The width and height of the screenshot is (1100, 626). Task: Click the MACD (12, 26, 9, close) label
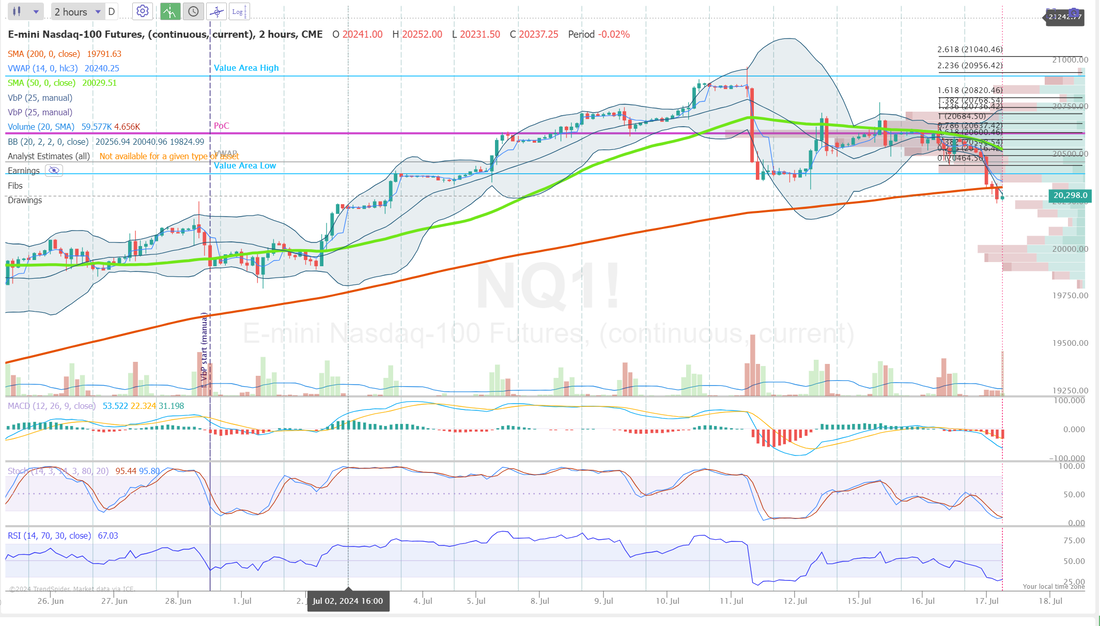(x=51, y=406)
